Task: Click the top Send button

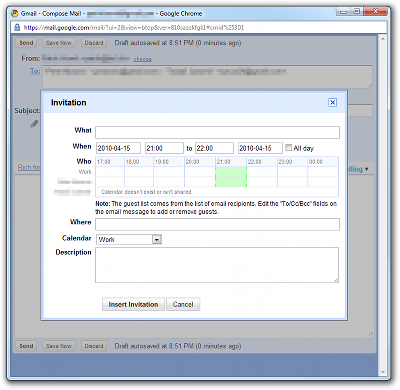Action: [x=26, y=43]
